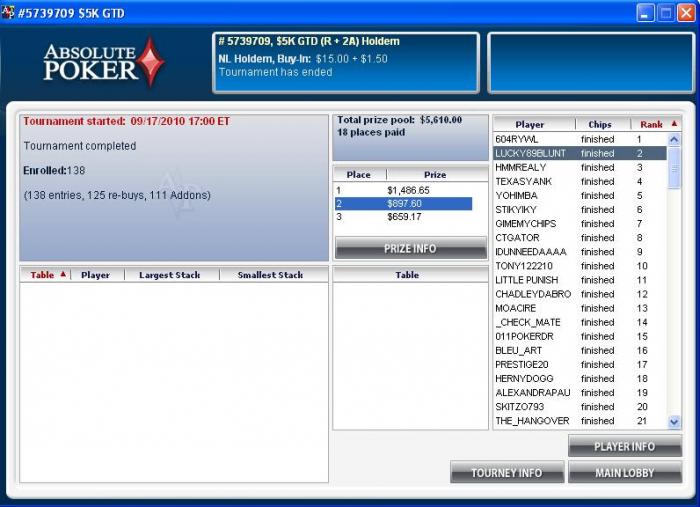Select player TONY122210

(x=580, y=266)
